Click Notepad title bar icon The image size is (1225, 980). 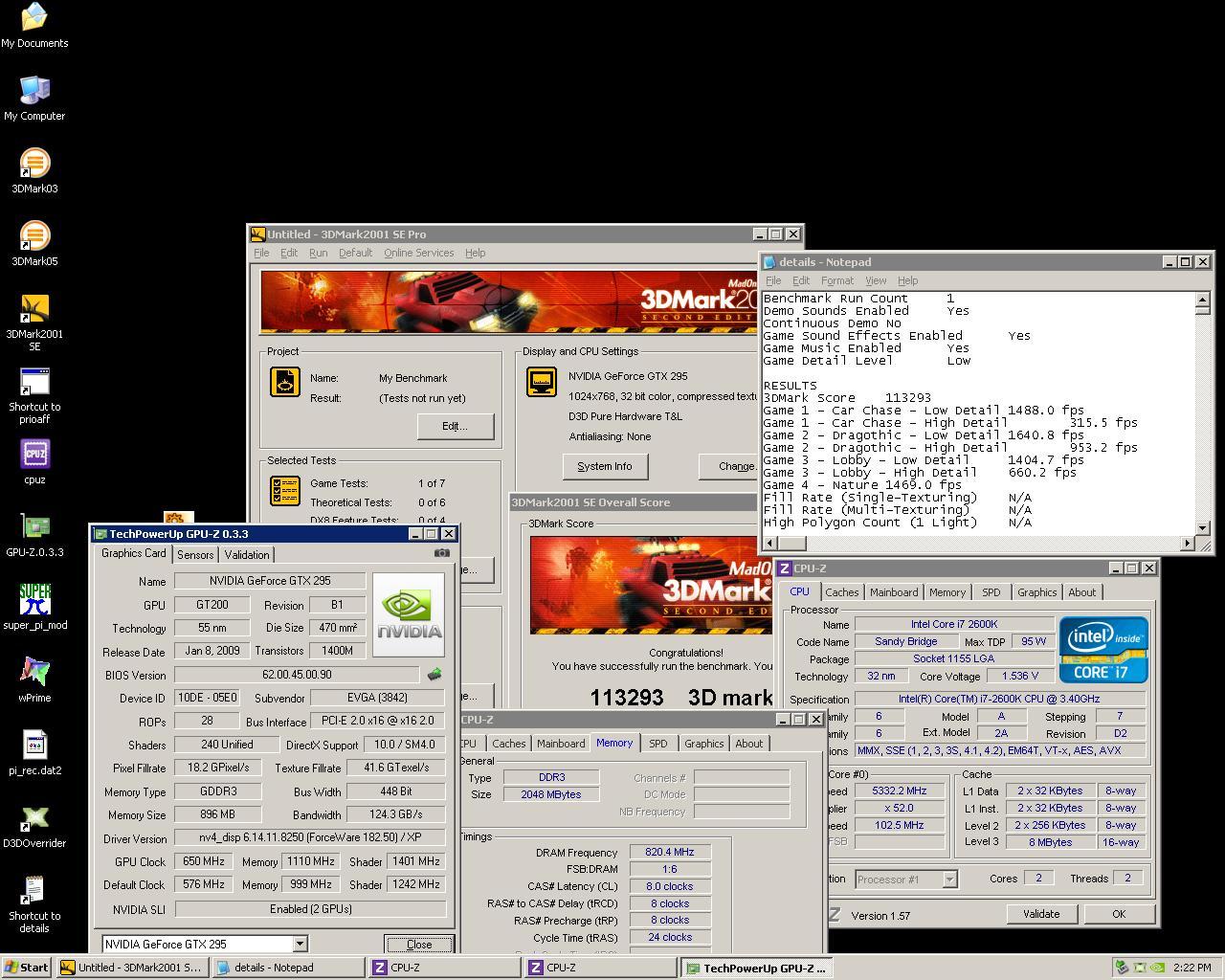pos(769,262)
